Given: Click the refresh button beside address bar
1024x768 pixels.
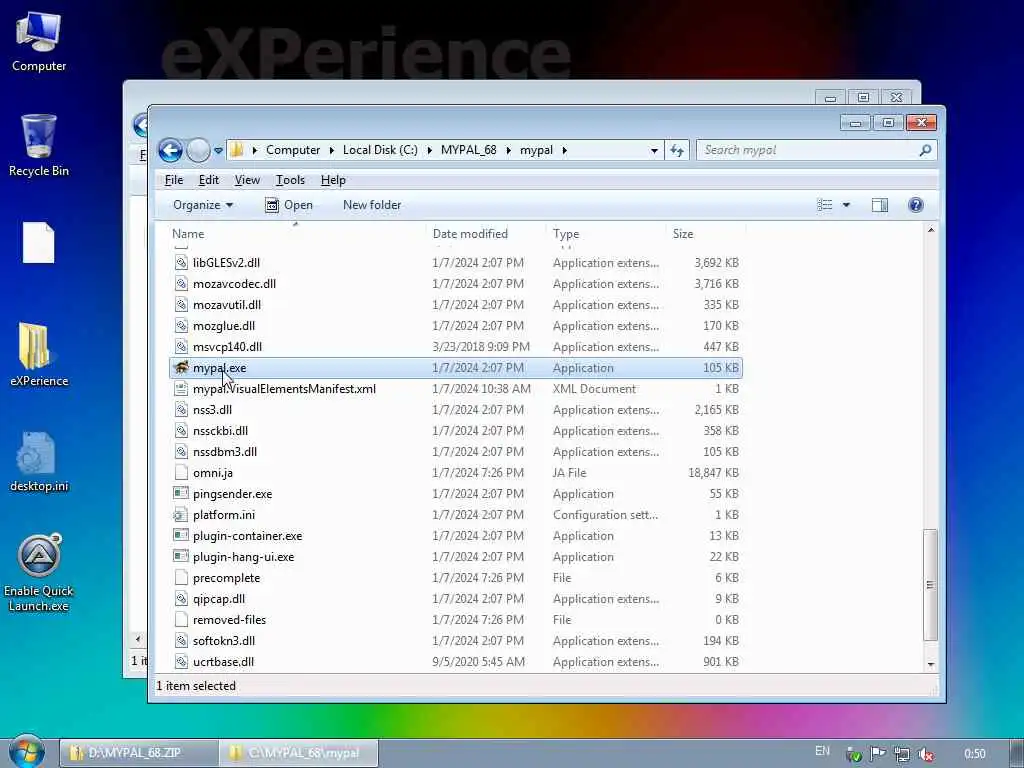Looking at the screenshot, I should tap(677, 150).
